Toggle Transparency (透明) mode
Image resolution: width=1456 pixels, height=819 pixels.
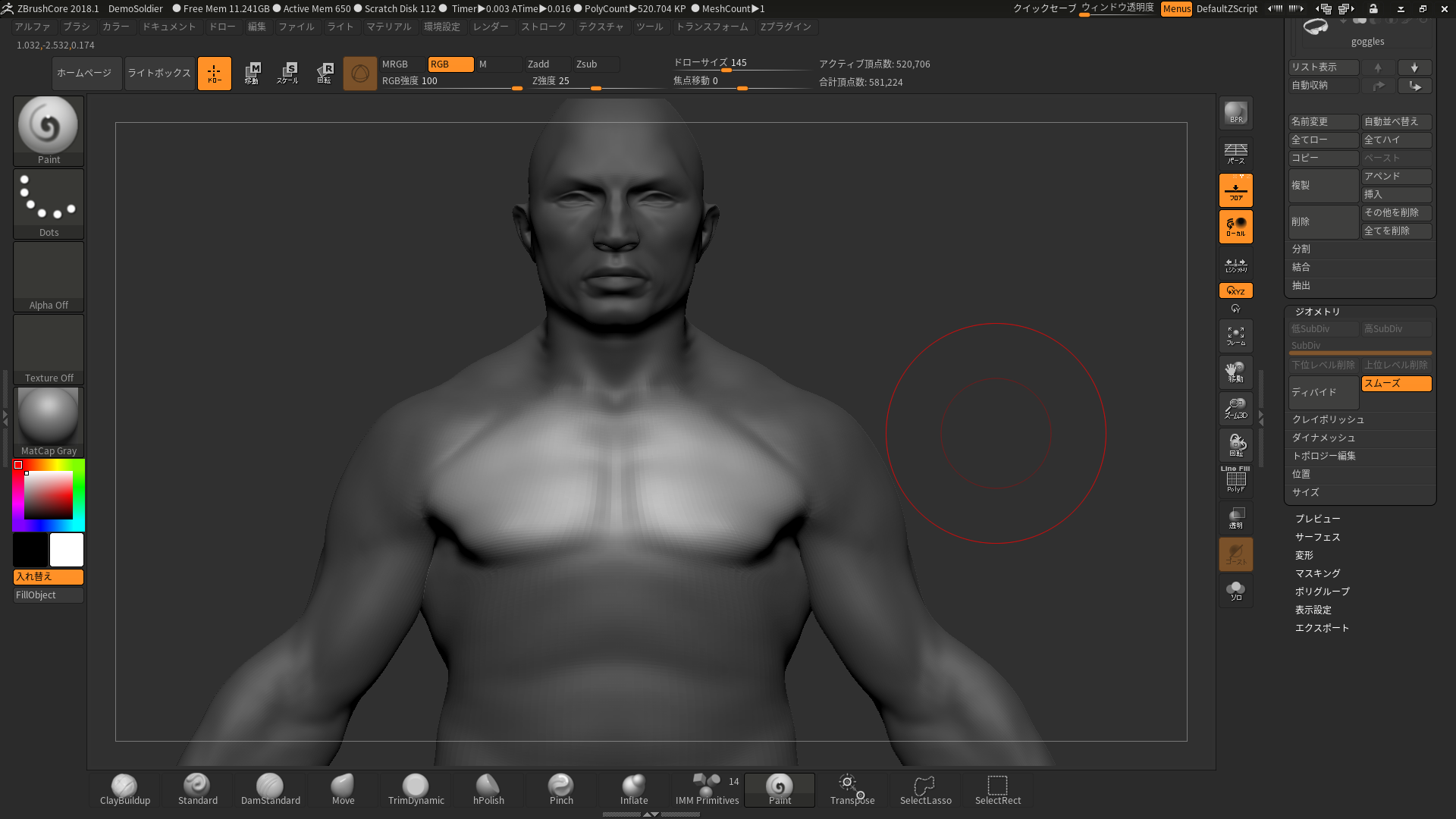(1236, 518)
